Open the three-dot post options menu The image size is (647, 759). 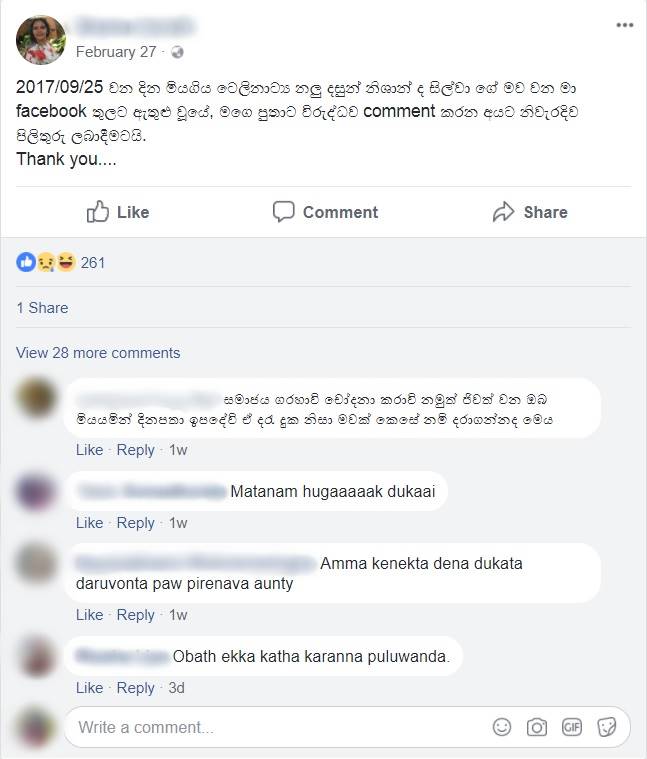coord(625,25)
